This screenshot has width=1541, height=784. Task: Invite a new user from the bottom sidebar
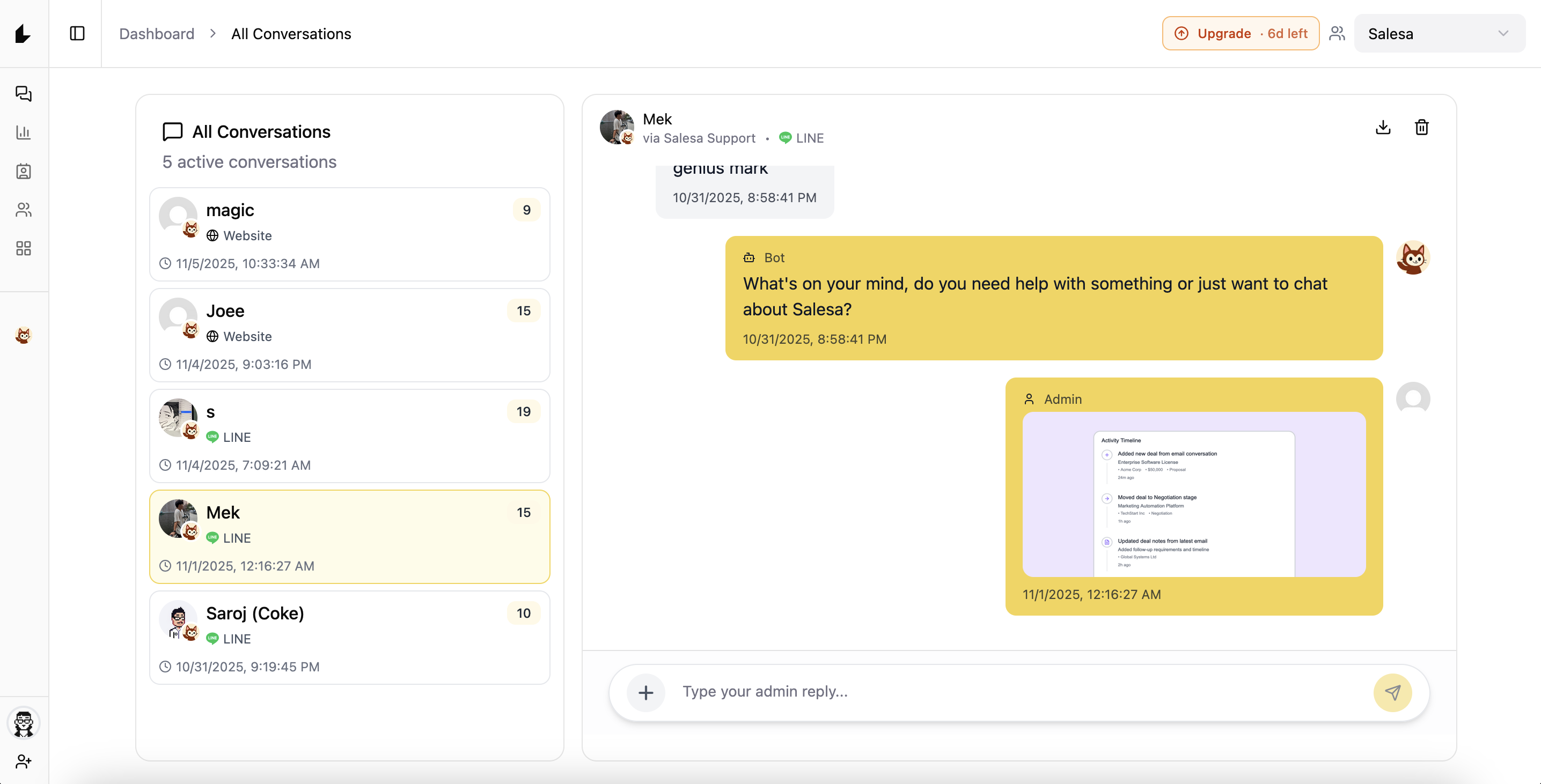coord(23,761)
